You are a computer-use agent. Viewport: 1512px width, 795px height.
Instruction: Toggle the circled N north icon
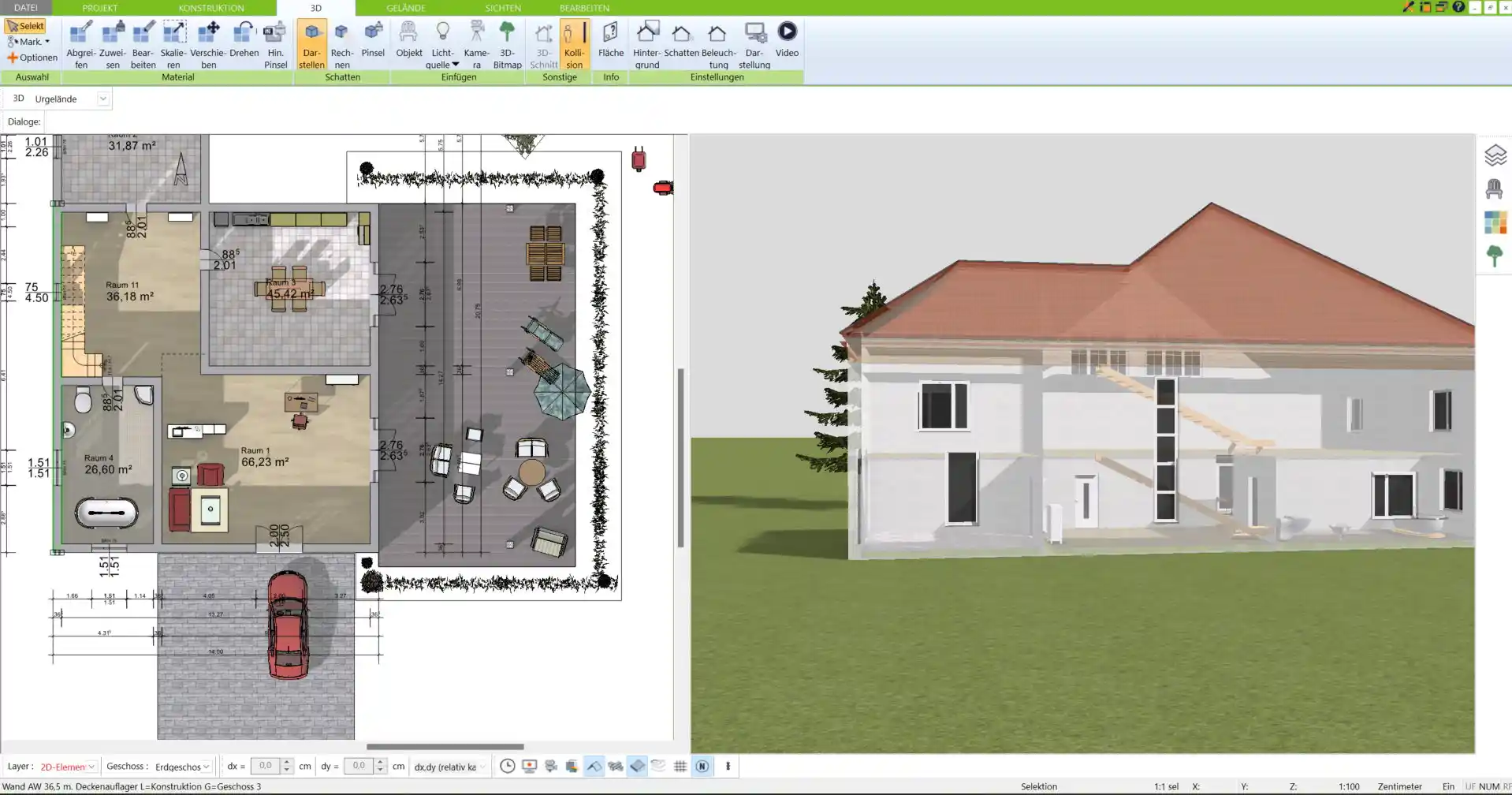tap(702, 766)
